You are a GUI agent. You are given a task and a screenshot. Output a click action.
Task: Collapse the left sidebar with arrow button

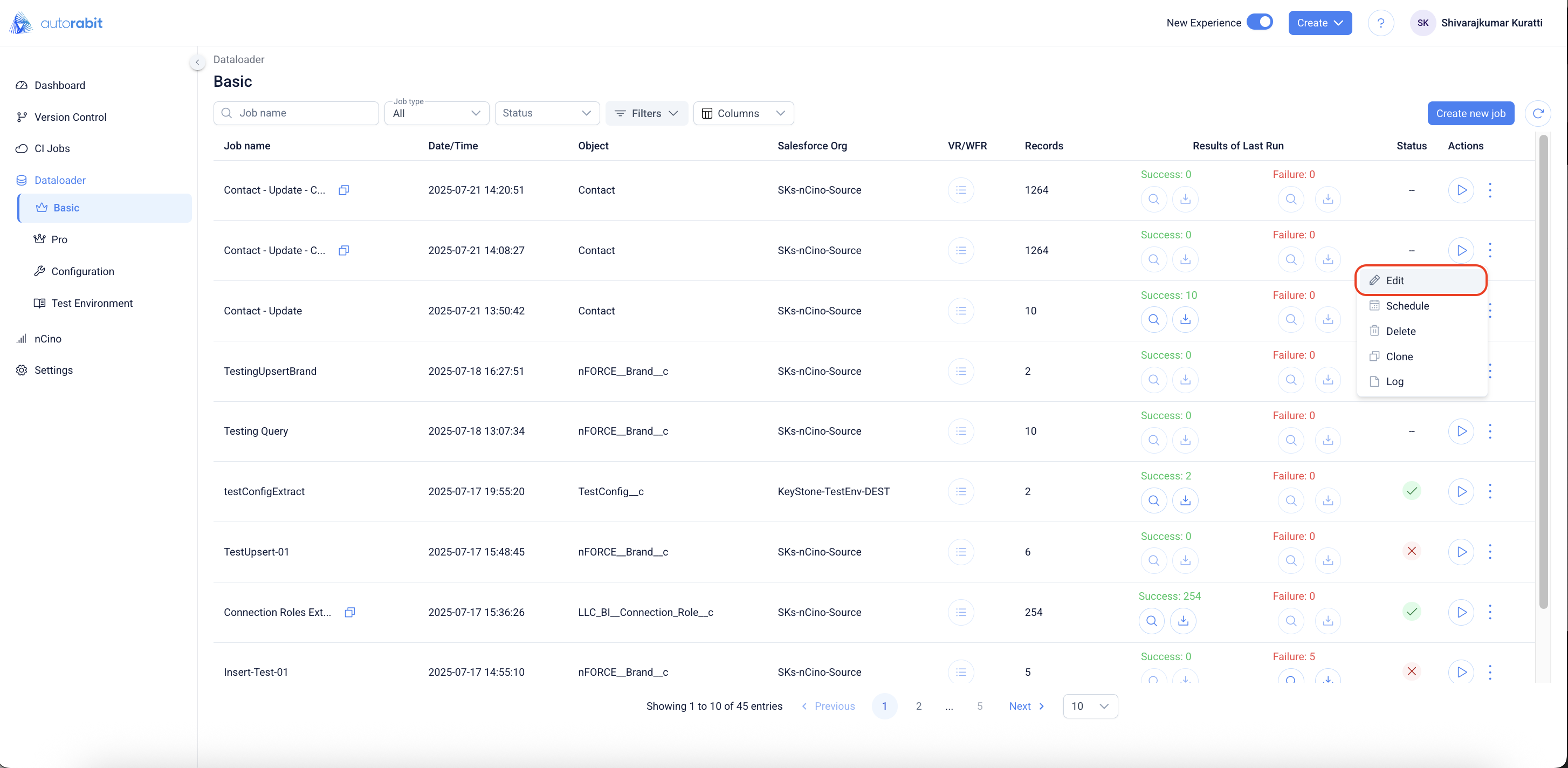point(197,62)
